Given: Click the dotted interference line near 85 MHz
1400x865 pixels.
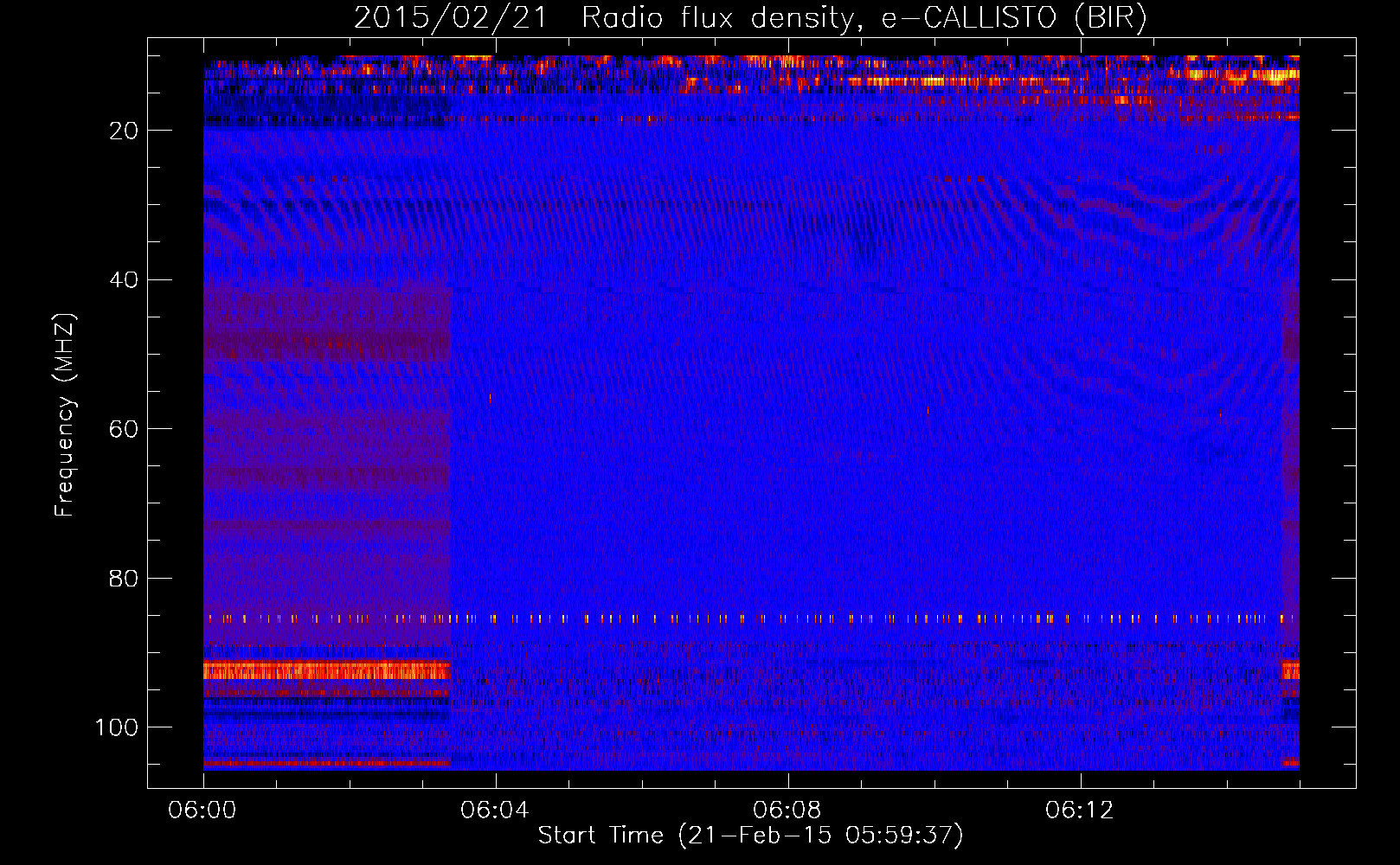Looking at the screenshot, I should [x=750, y=618].
